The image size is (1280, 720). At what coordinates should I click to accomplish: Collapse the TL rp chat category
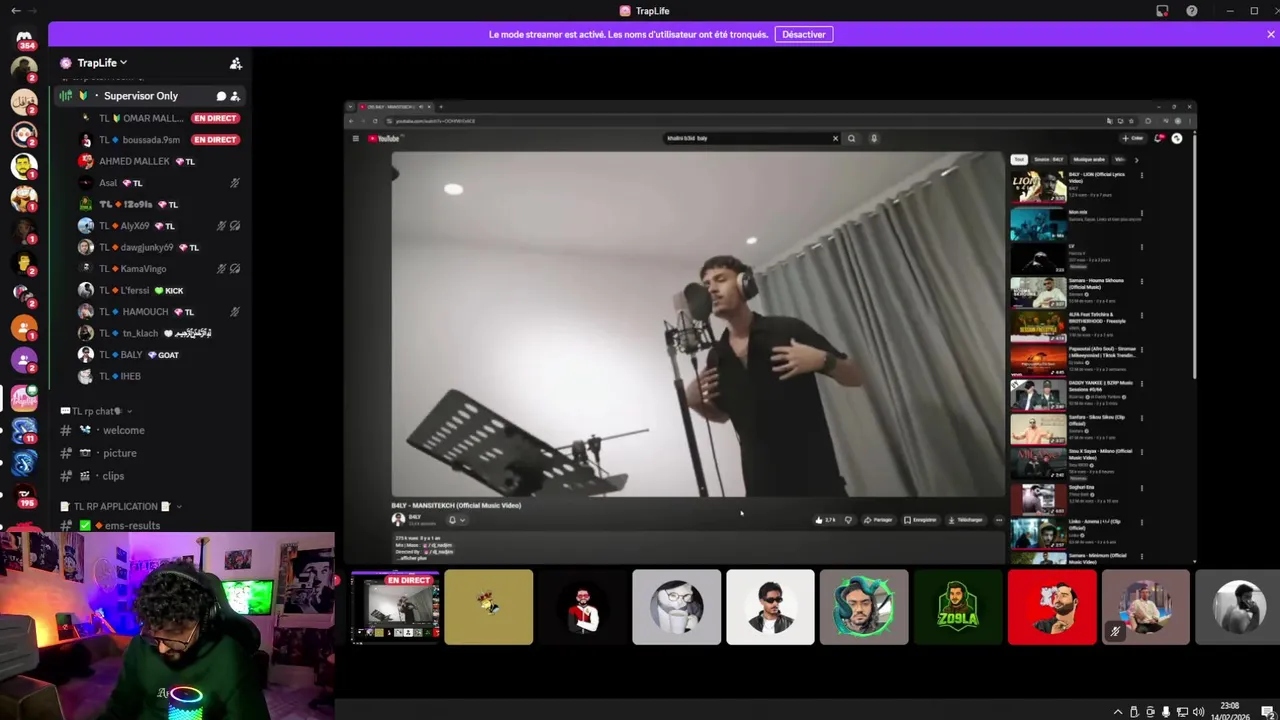96,411
